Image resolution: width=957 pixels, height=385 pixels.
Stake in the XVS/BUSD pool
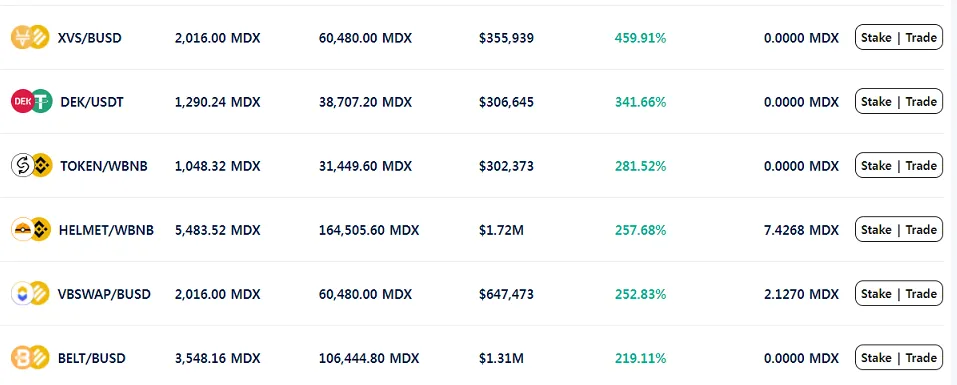click(x=876, y=37)
